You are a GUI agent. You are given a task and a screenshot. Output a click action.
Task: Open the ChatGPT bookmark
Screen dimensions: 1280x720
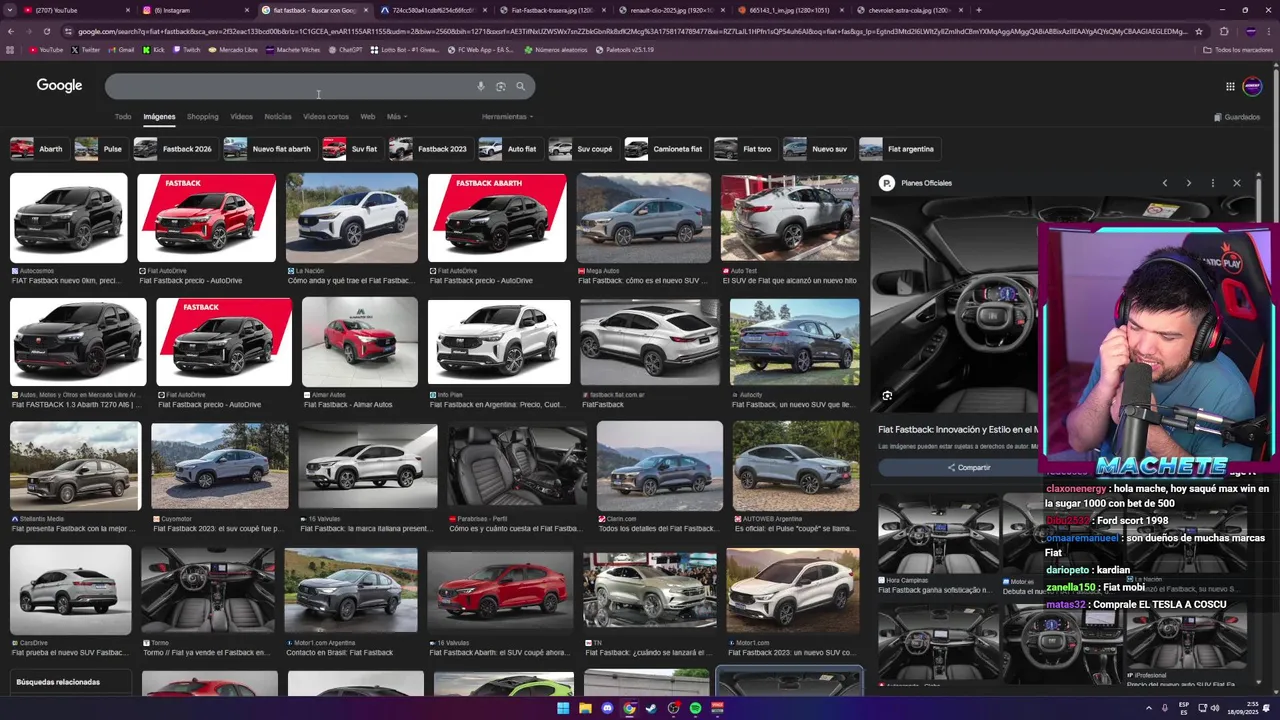click(345, 49)
